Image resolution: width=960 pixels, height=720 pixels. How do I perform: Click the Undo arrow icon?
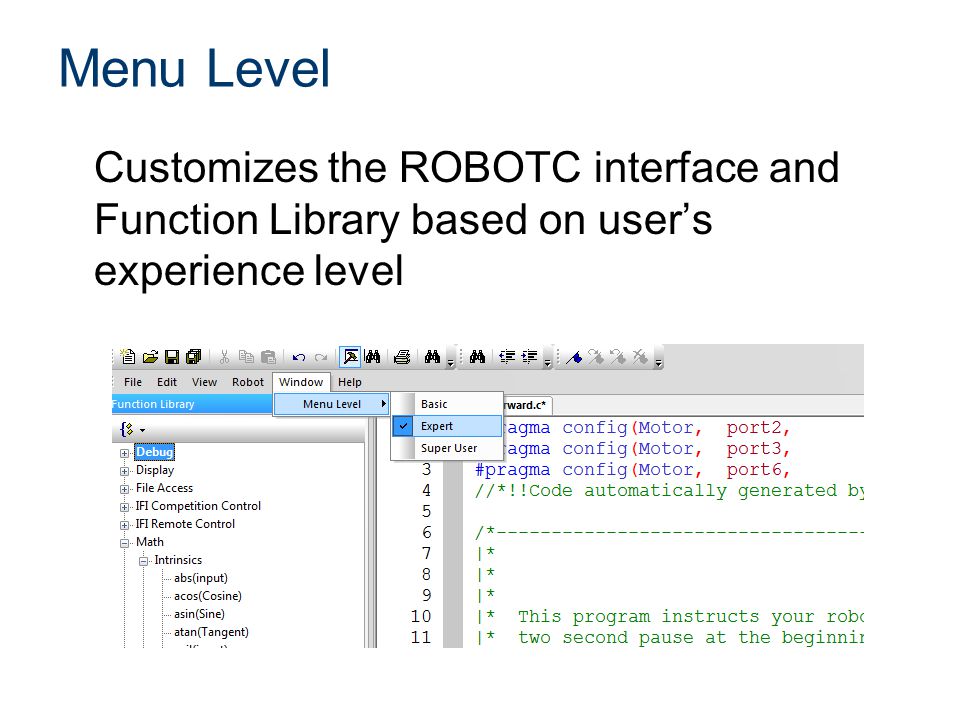click(x=299, y=358)
